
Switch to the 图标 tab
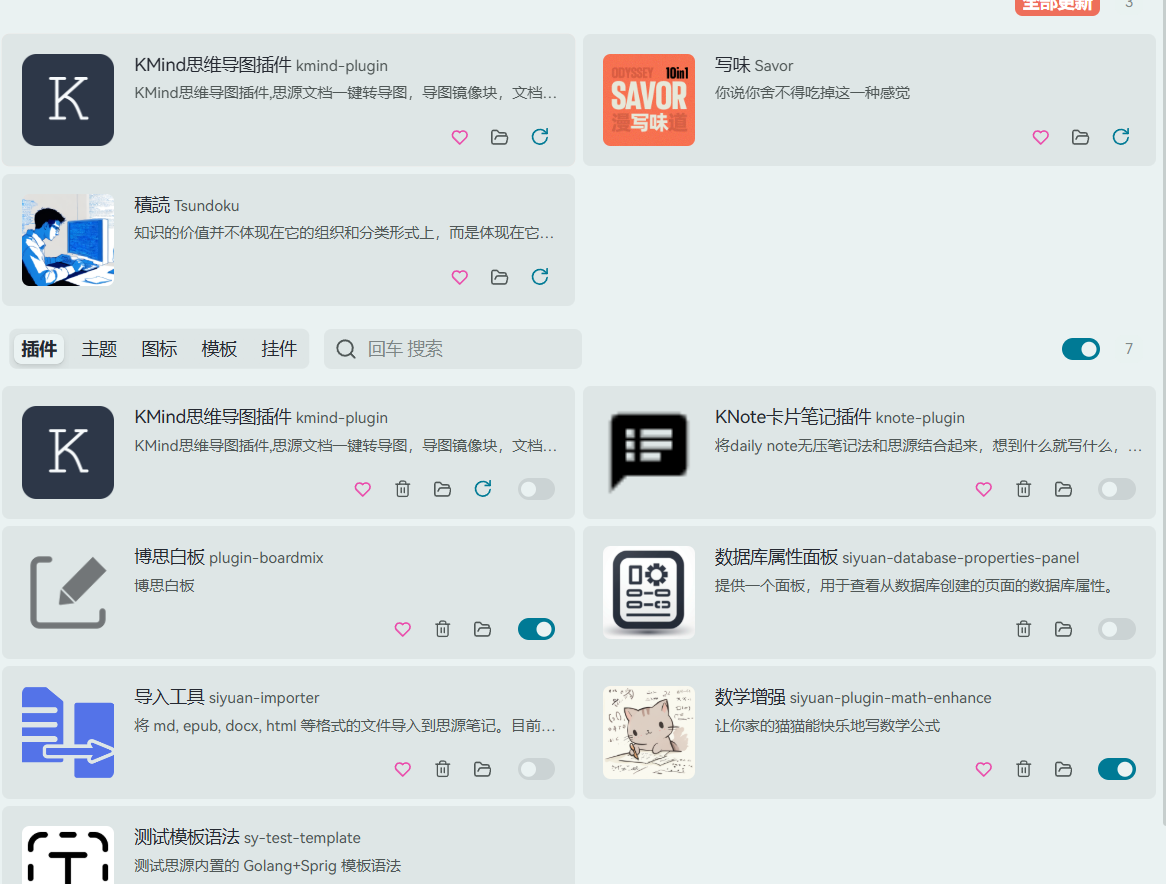159,349
